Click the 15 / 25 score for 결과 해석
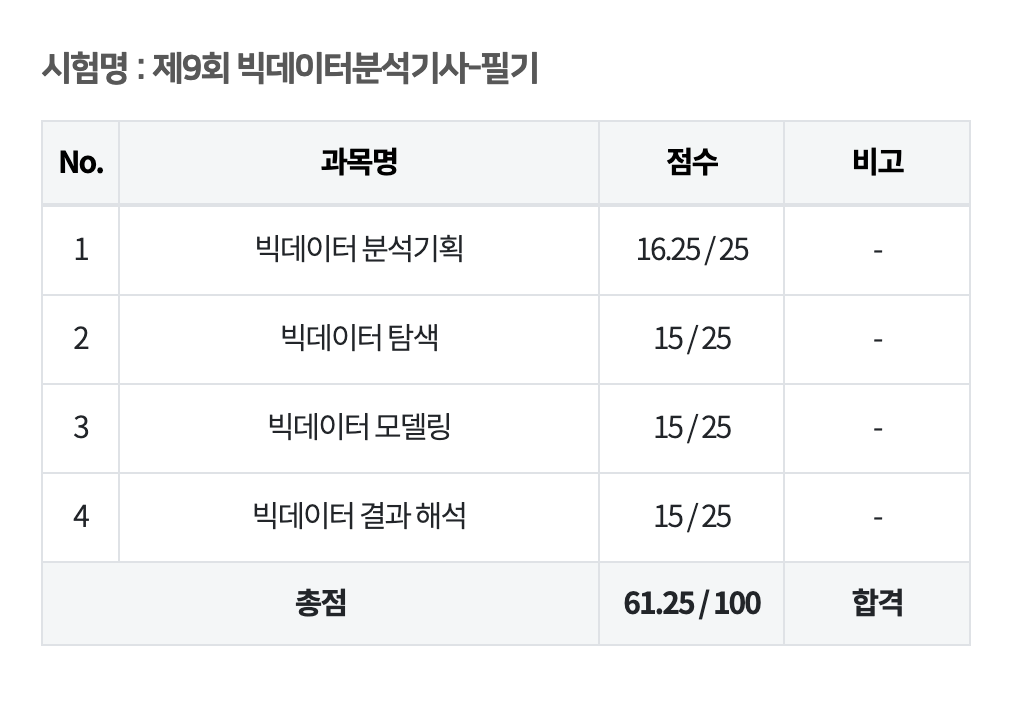The height and width of the screenshot is (710, 1010). 692,517
